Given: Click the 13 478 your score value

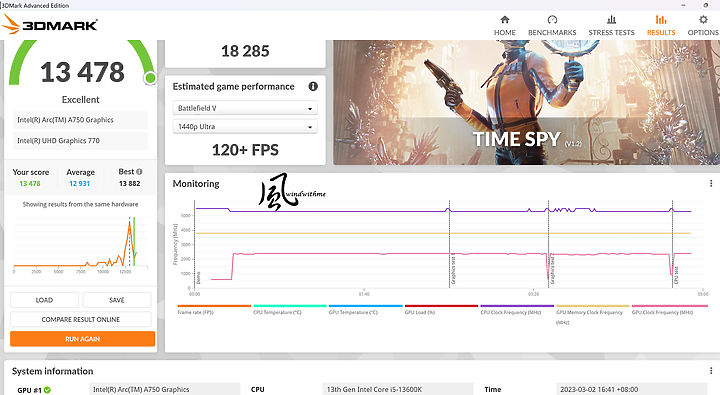Looking at the screenshot, I should [30, 183].
